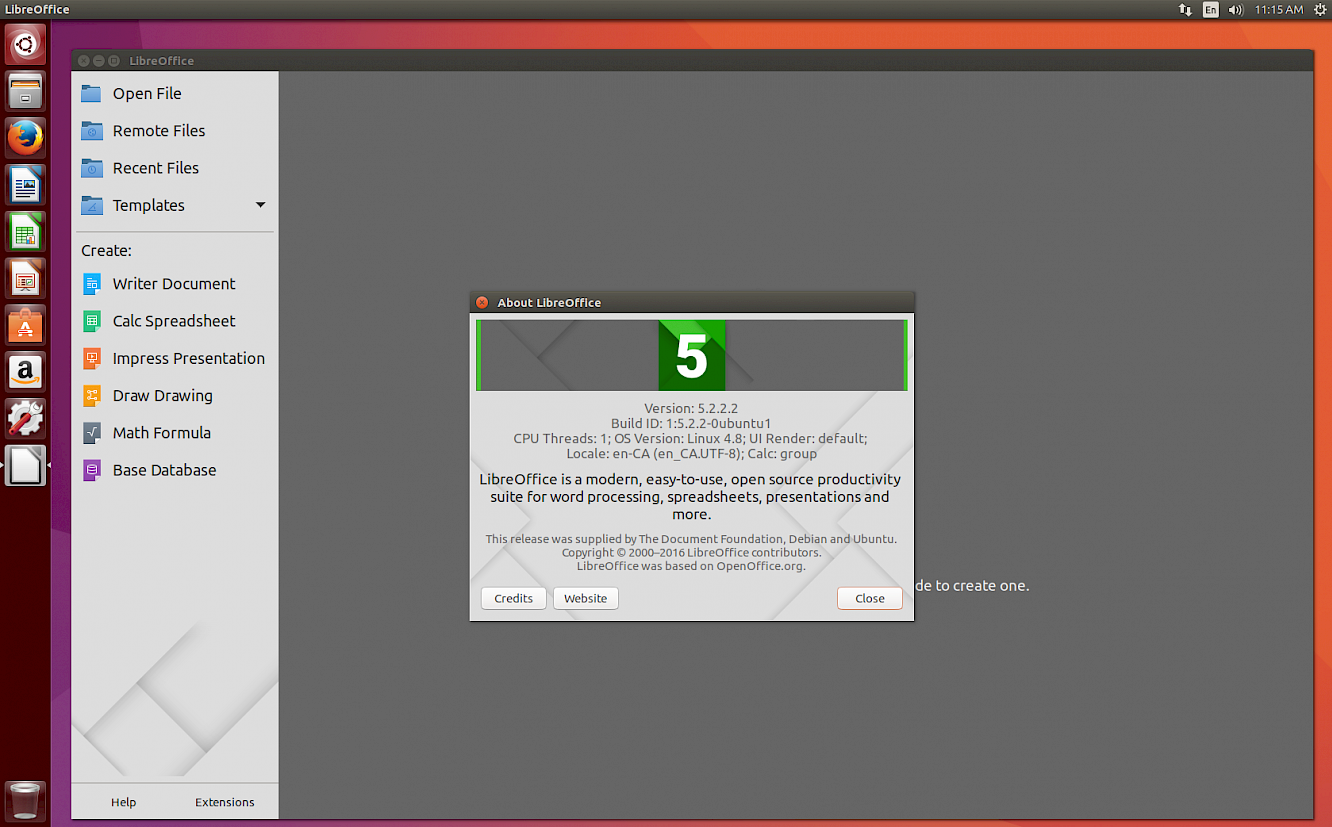Click the Math Formula label
This screenshot has height=827, width=1332.
[x=162, y=433]
